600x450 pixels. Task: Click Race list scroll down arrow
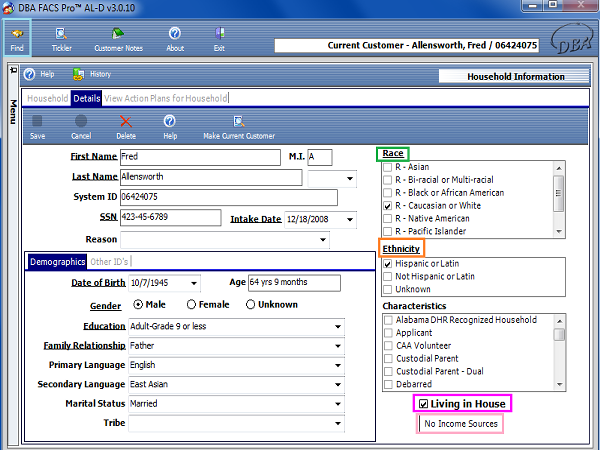[559, 231]
